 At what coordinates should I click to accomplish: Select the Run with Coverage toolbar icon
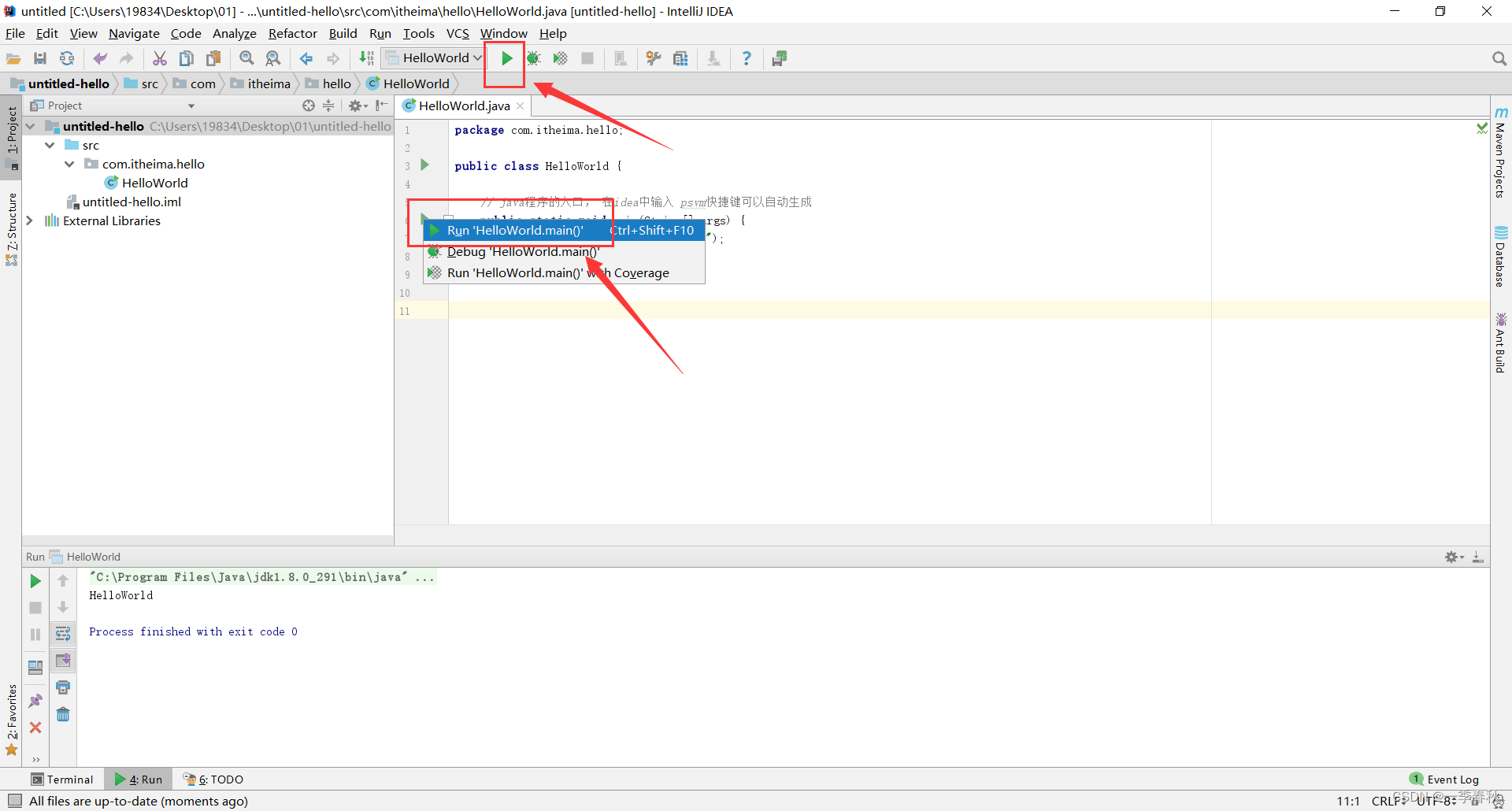(561, 57)
